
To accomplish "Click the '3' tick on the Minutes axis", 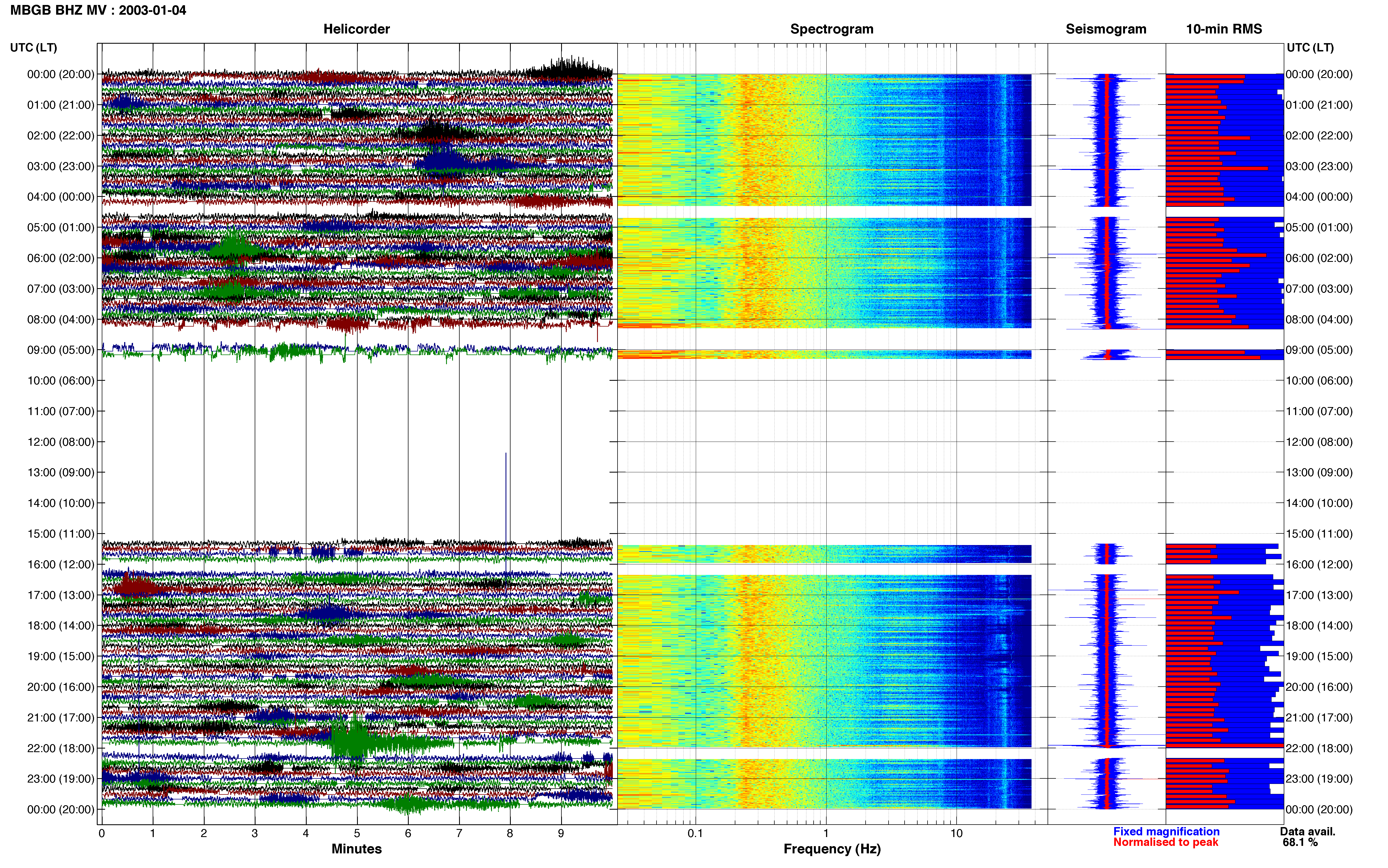I will pyautogui.click(x=255, y=833).
